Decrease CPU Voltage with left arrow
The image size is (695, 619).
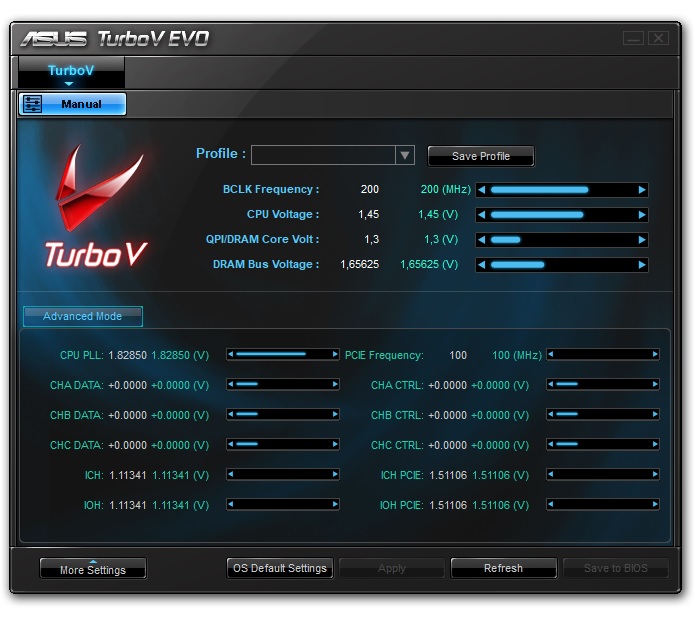[x=482, y=215]
